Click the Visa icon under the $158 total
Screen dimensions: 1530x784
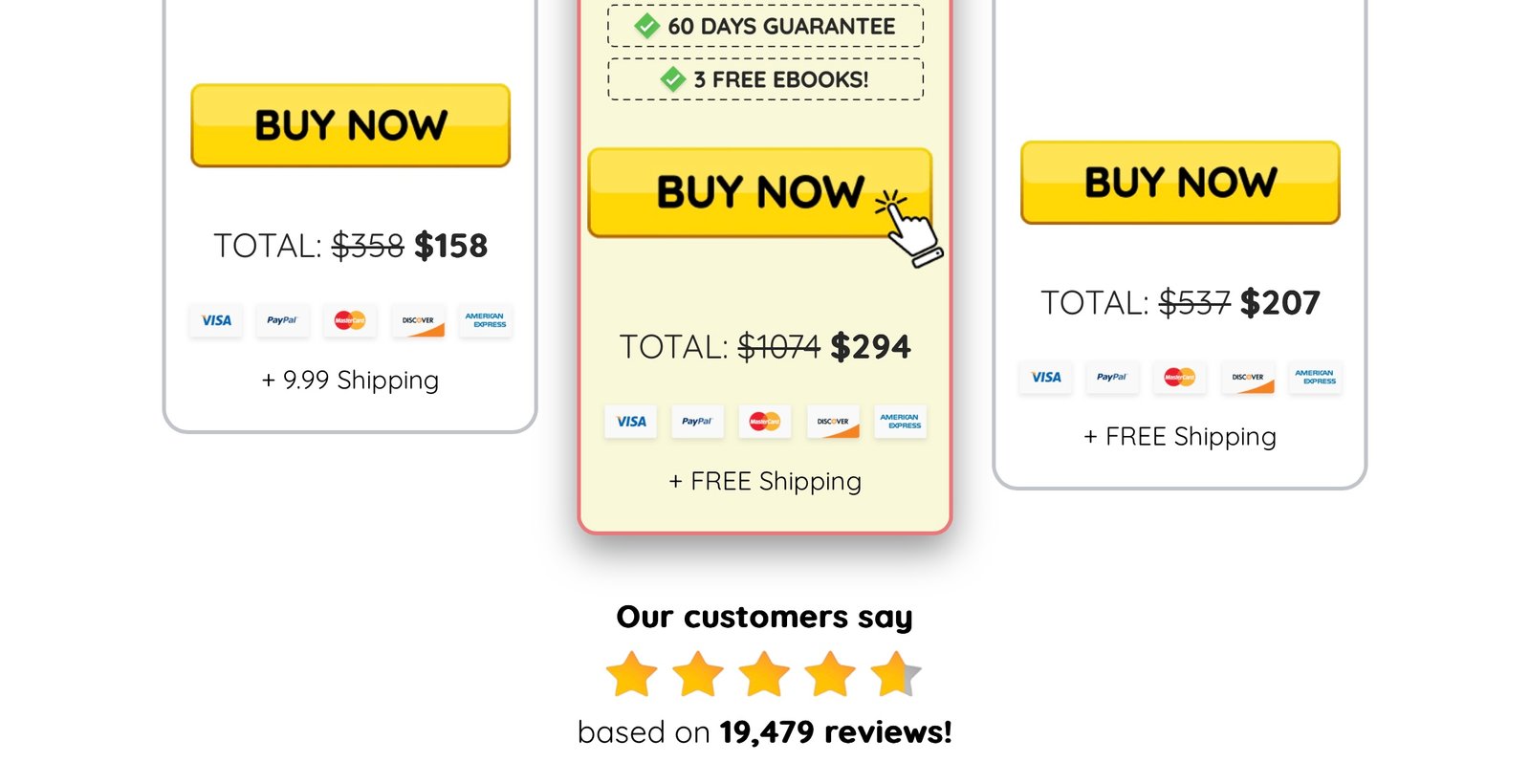pos(216,321)
